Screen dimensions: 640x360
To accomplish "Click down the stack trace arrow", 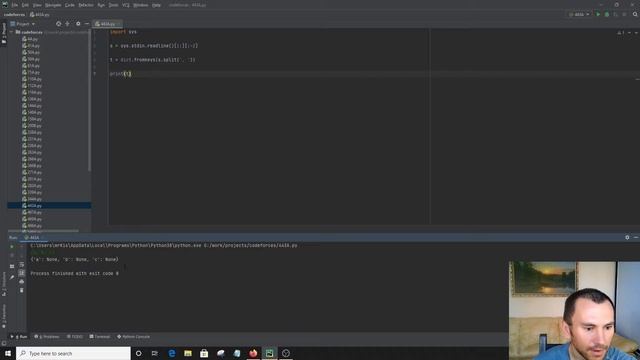I will point(22,256).
